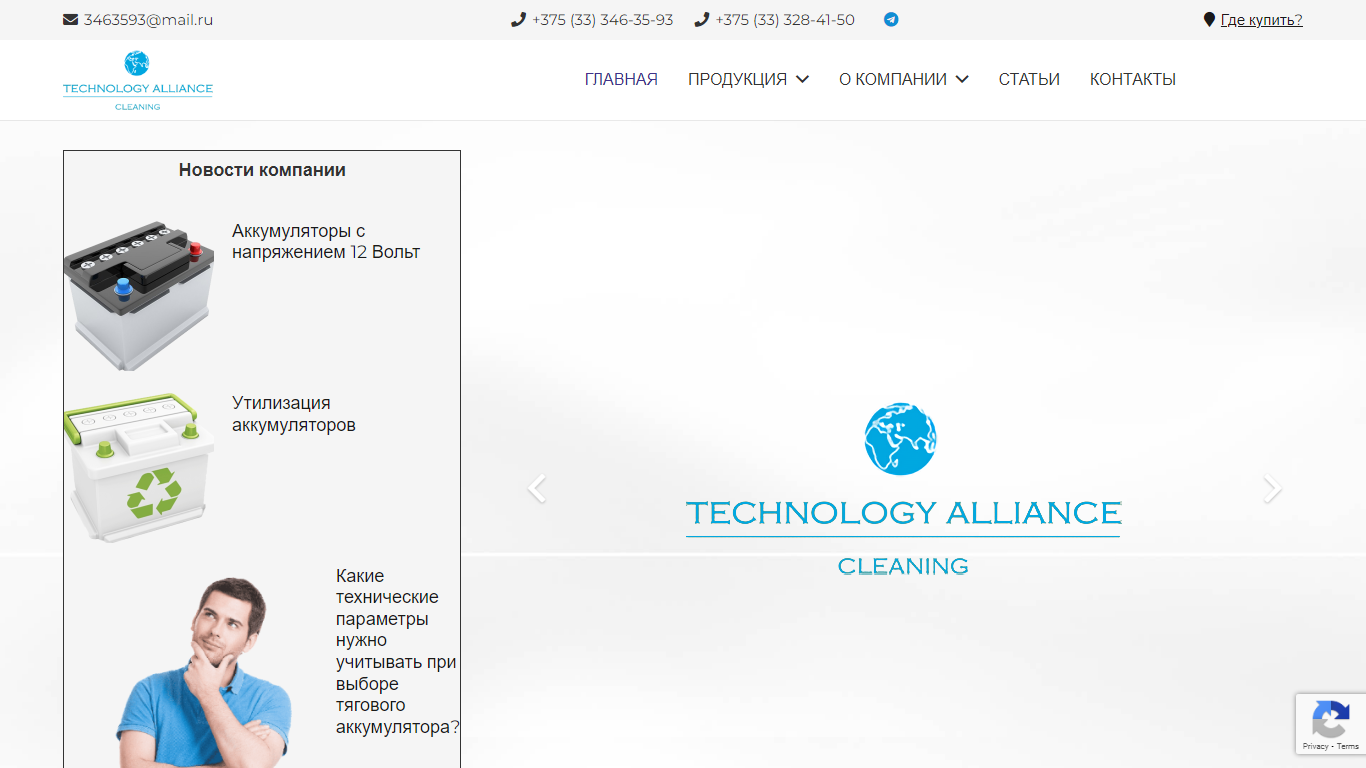Open article Аккумуляторы с напряжением 12 Вольт
Screen dimensions: 1366x768
(x=326, y=242)
